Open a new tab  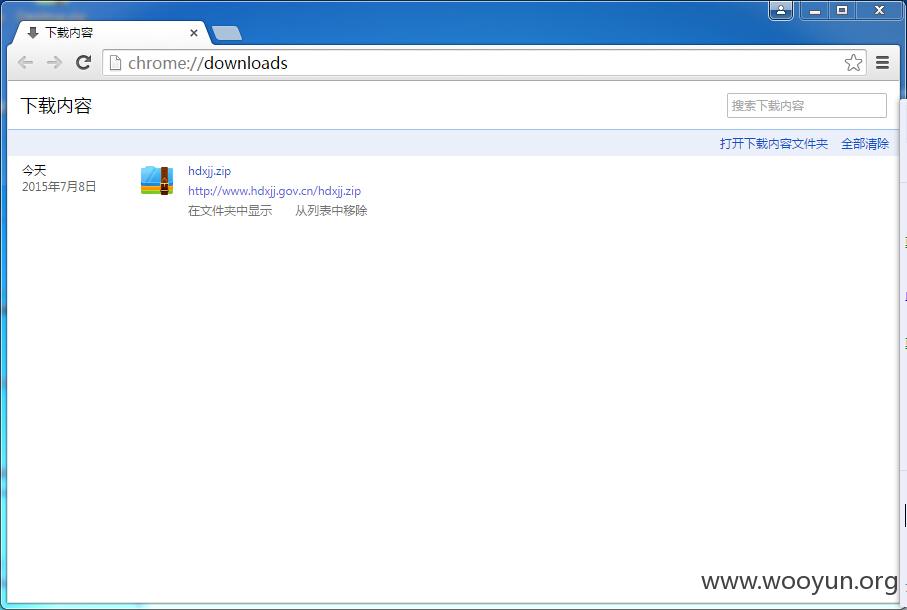point(227,34)
